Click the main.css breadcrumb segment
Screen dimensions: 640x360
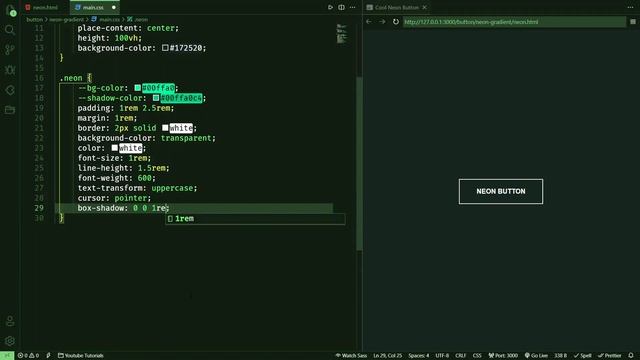tap(106, 19)
